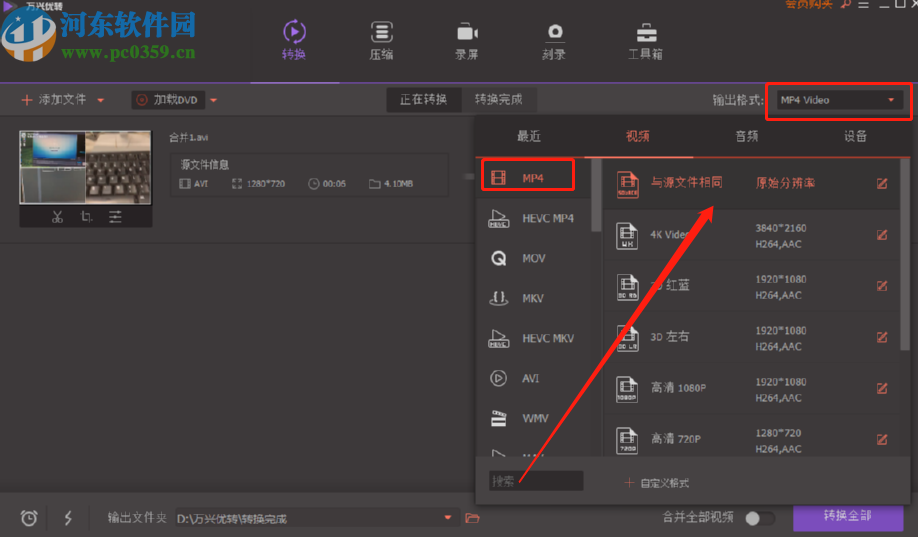Open the 刻录 (Burn) module

(x=554, y=40)
